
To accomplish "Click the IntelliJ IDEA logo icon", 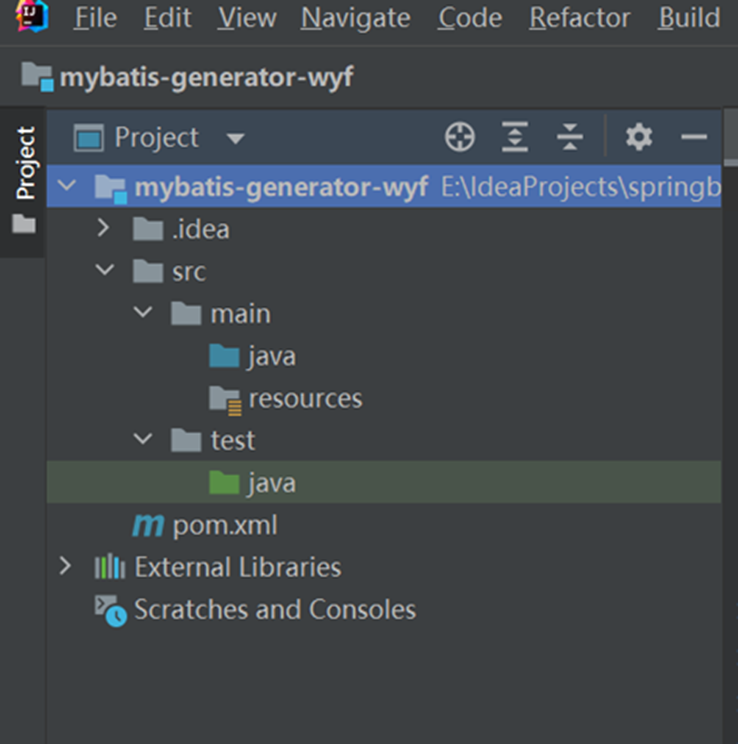I will [x=32, y=16].
